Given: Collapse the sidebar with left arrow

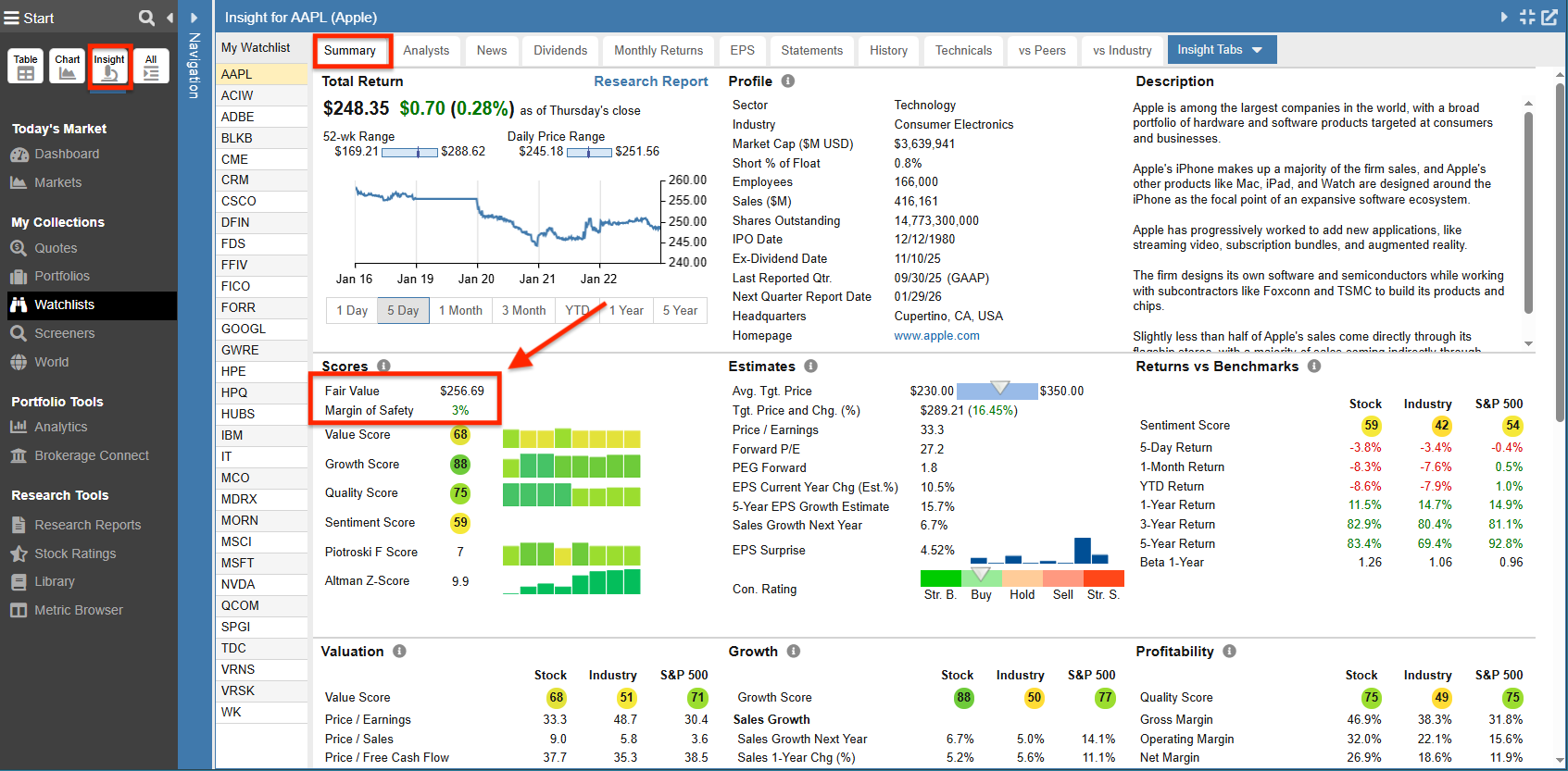Looking at the screenshot, I should [169, 18].
